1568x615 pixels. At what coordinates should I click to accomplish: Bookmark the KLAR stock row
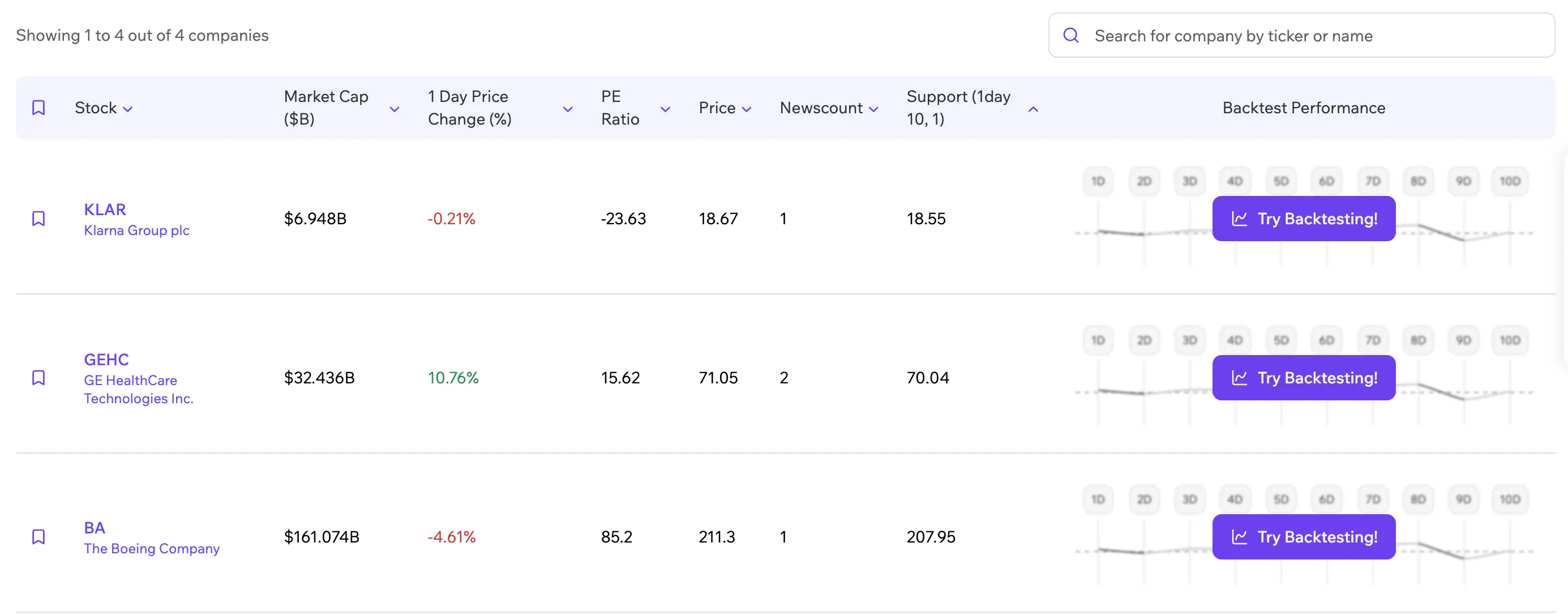38,219
